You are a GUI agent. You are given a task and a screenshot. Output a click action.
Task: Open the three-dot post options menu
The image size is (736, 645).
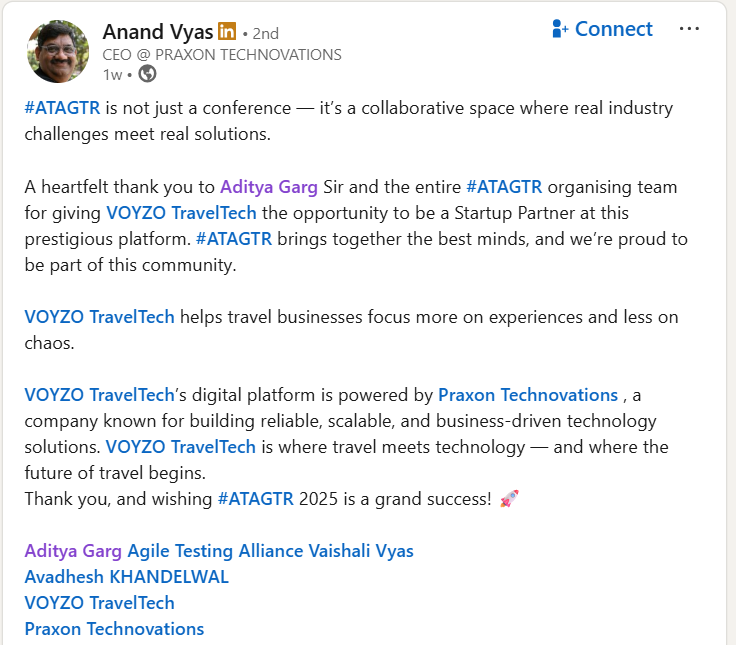[x=689, y=29]
